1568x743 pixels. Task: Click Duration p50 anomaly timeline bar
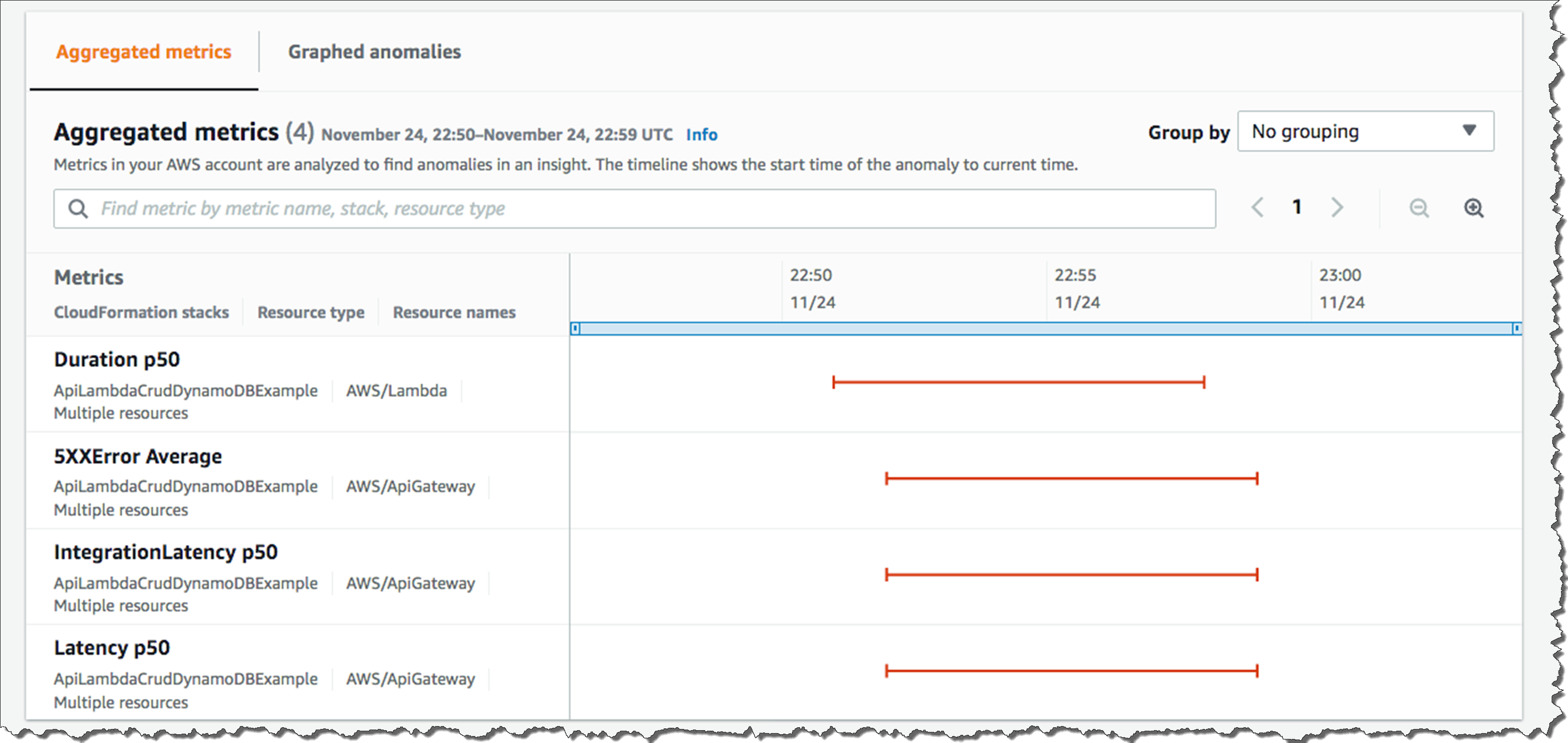pyautogui.click(x=1018, y=382)
